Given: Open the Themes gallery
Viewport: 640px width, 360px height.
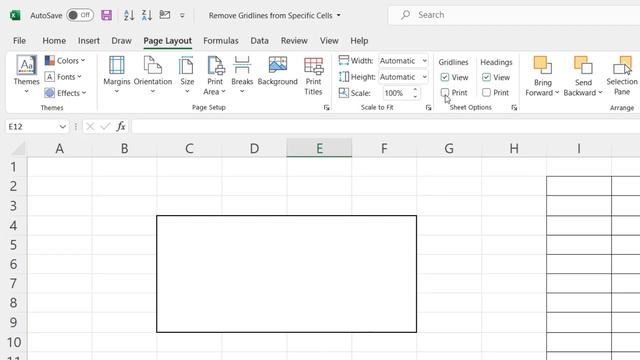Looking at the screenshot, I should tap(27, 75).
